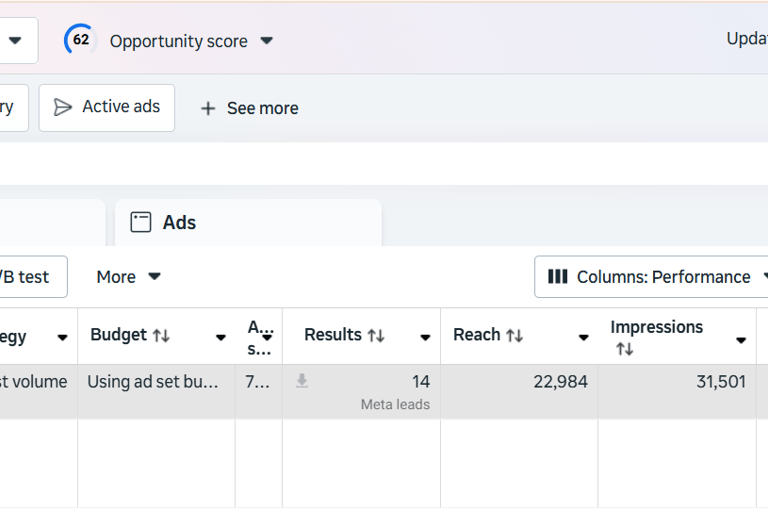Click the Opportunity score 62 circle icon
This screenshot has height=512, width=768.
[x=80, y=40]
